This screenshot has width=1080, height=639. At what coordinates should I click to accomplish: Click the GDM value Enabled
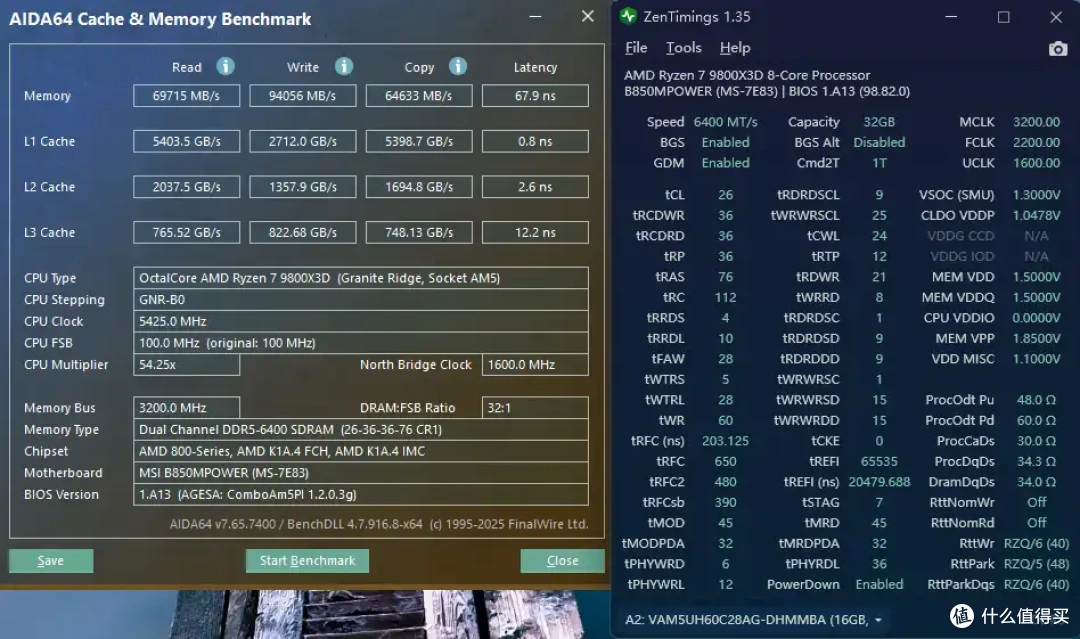coord(725,163)
